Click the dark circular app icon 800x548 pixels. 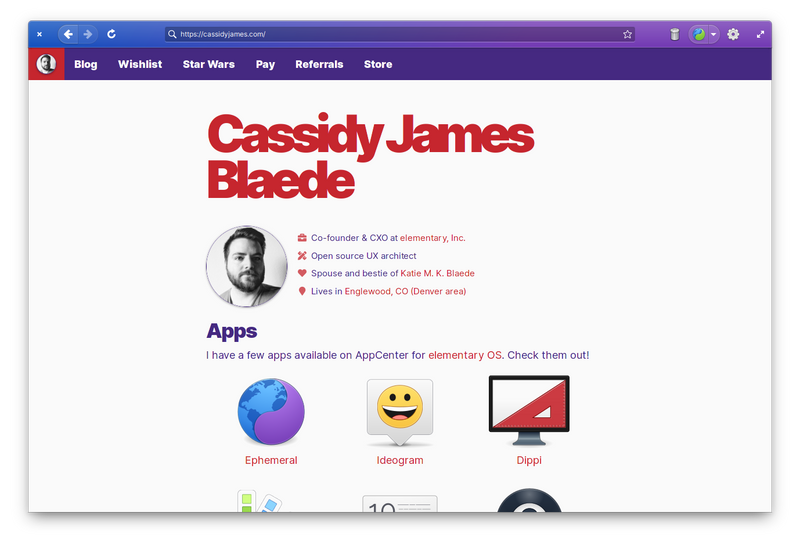[x=529, y=500]
